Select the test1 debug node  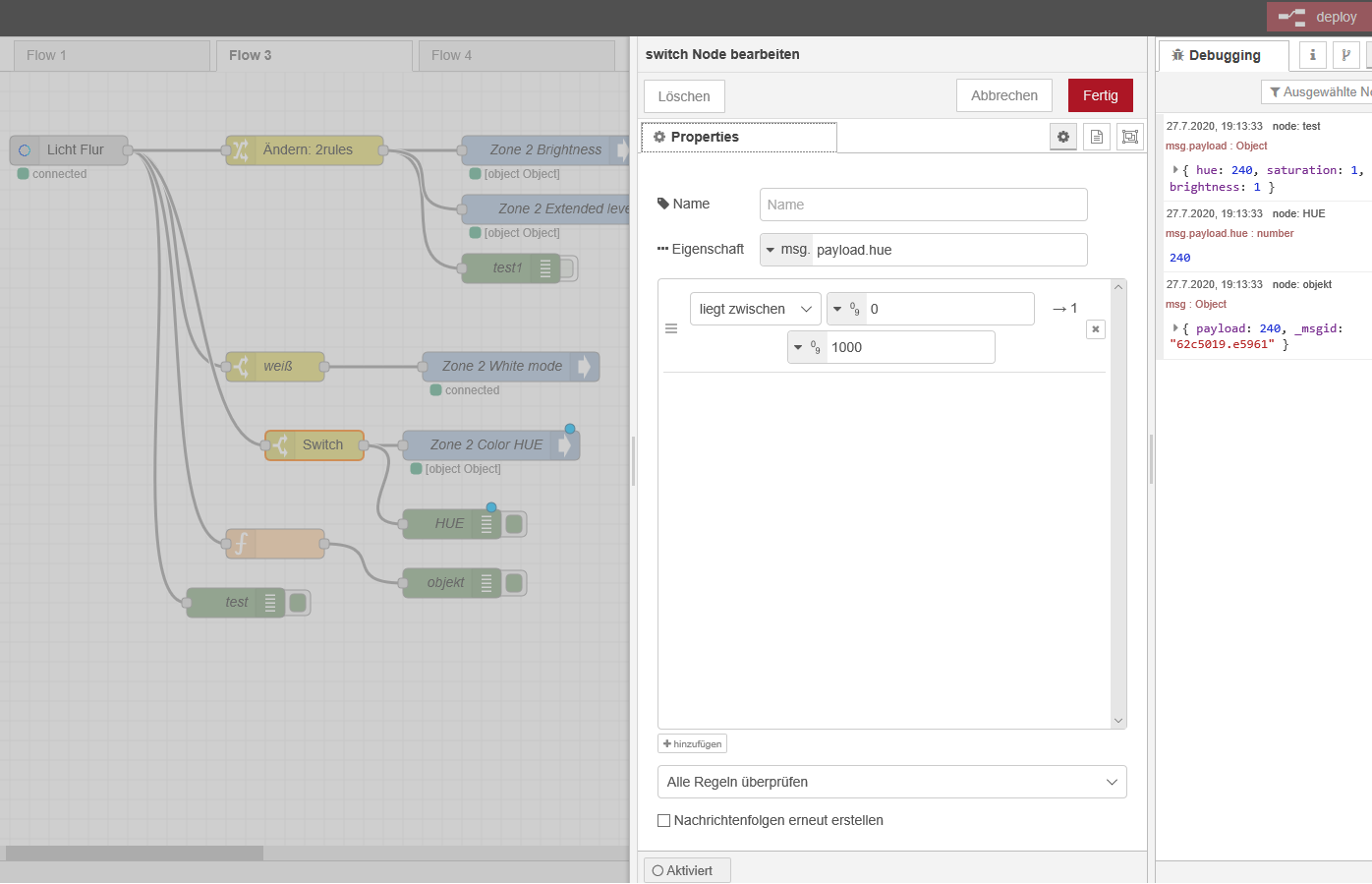pyautogui.click(x=511, y=268)
